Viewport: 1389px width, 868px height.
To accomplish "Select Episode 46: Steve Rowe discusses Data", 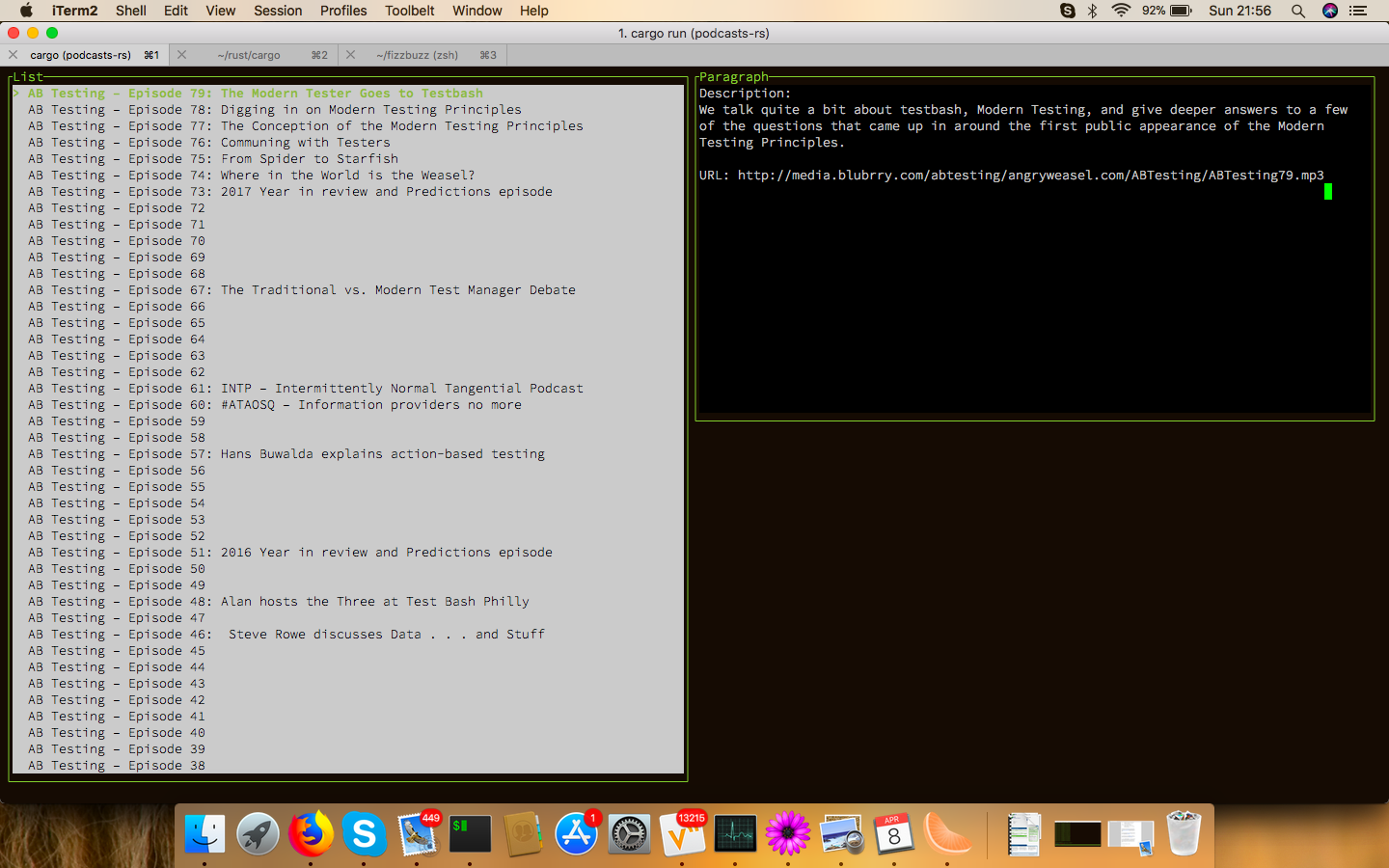I will coord(347,635).
